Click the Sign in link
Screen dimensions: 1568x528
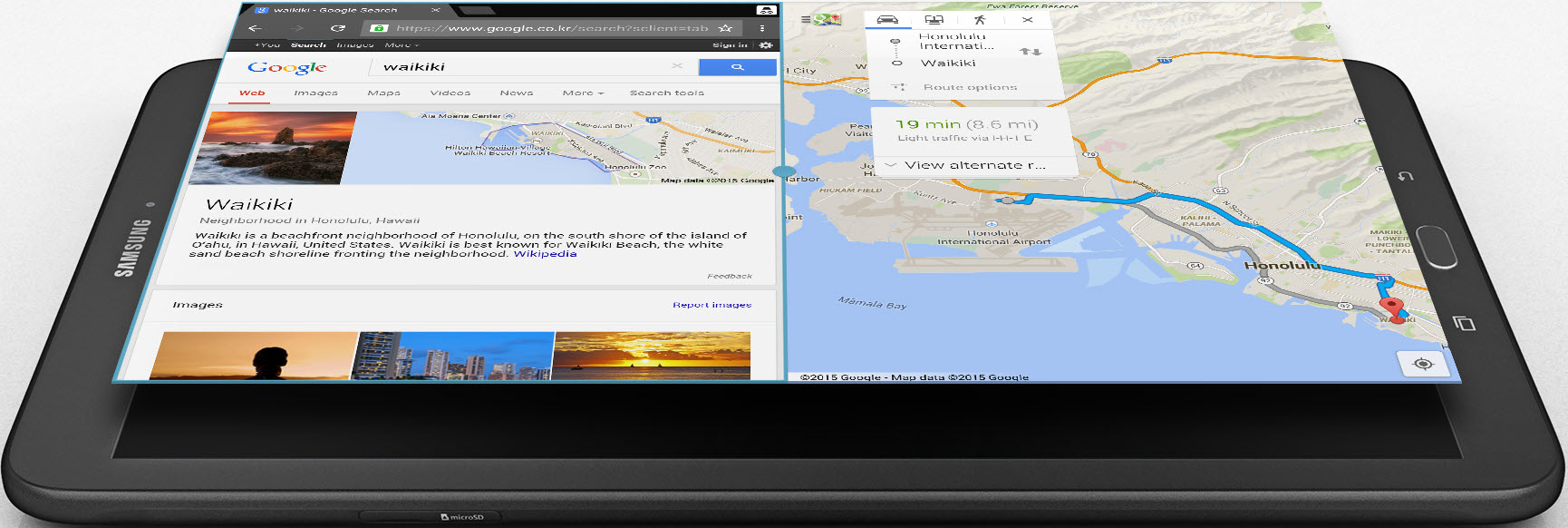click(730, 44)
